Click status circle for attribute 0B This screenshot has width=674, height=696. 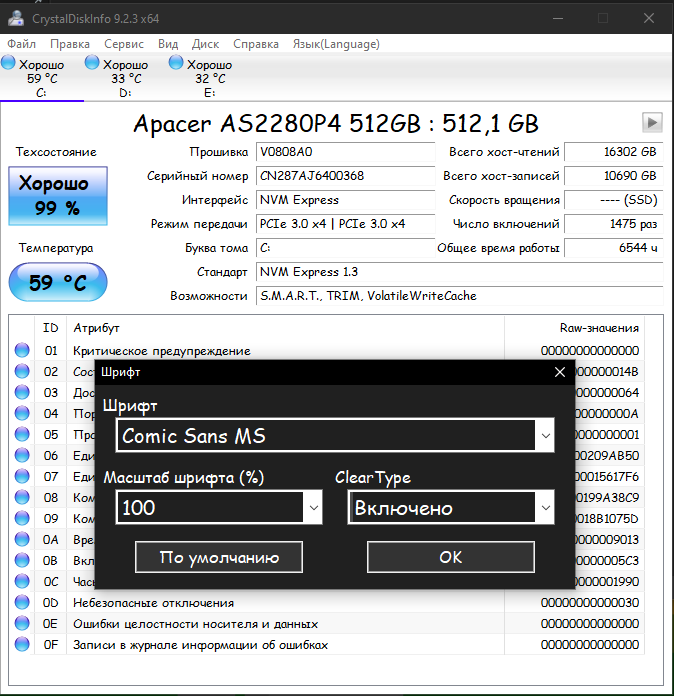click(22, 560)
